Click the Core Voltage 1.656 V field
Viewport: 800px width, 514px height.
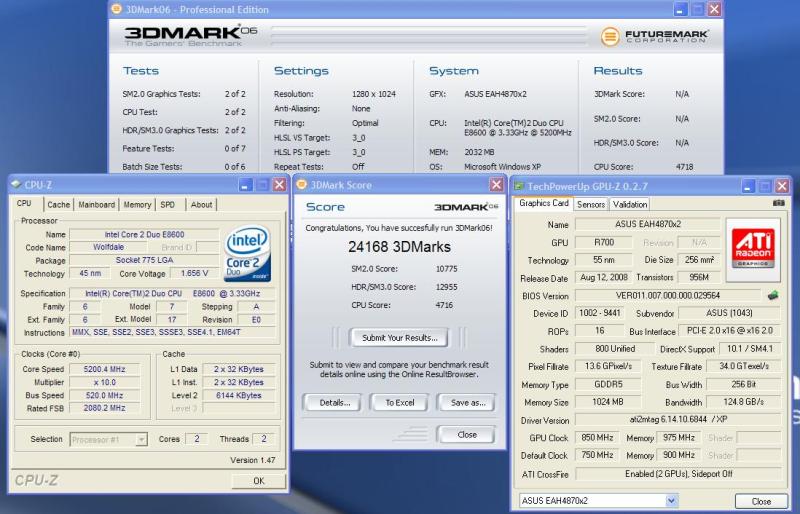pos(194,274)
